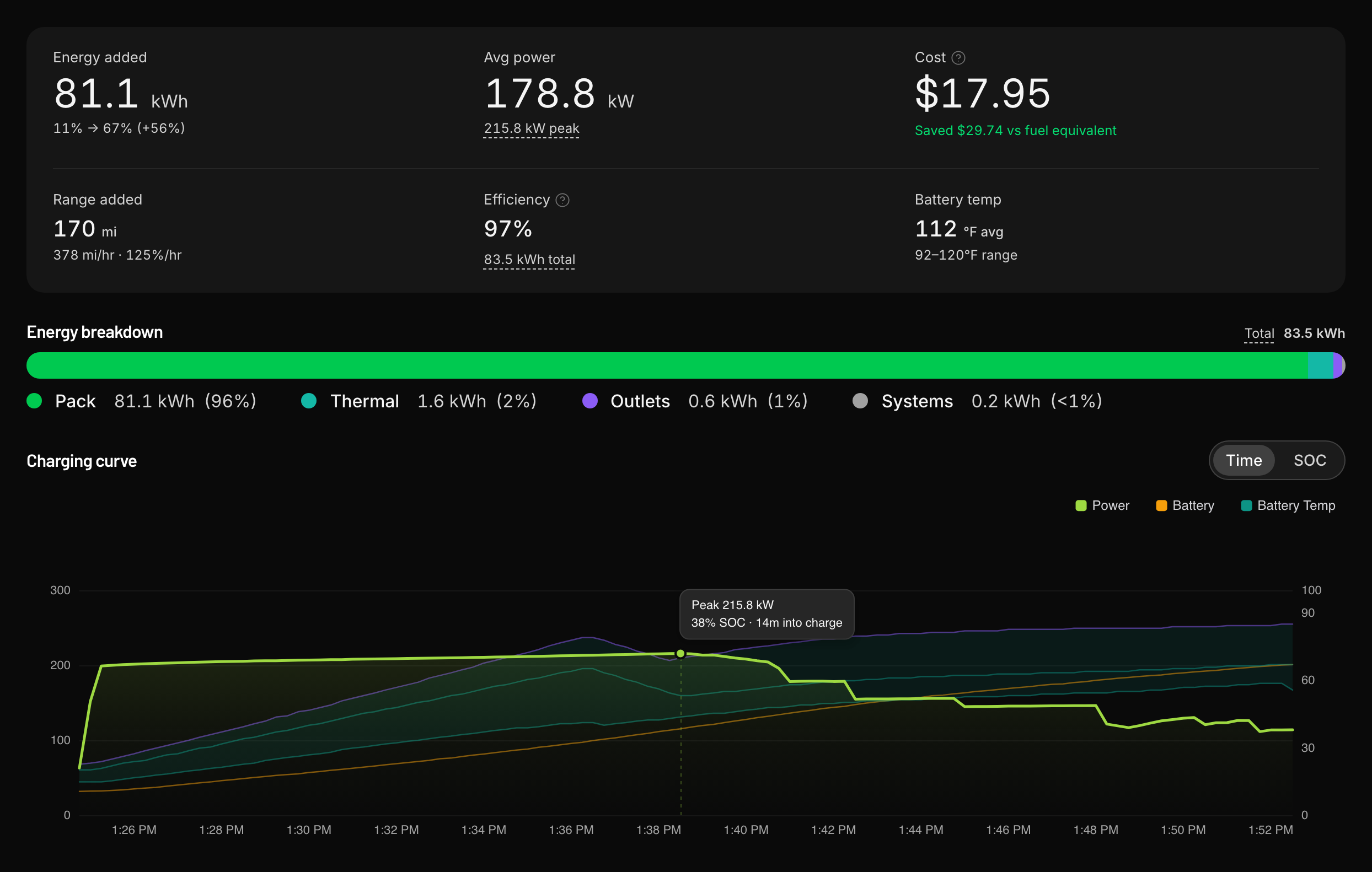The image size is (1372, 872).
Task: Click the 1:38 PM x-axis label
Action: click(658, 830)
